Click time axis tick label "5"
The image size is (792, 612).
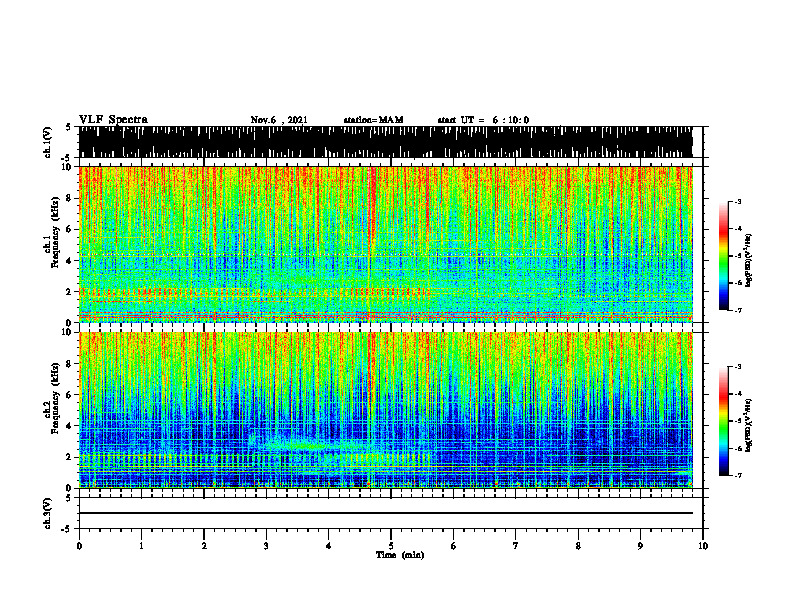(391, 546)
